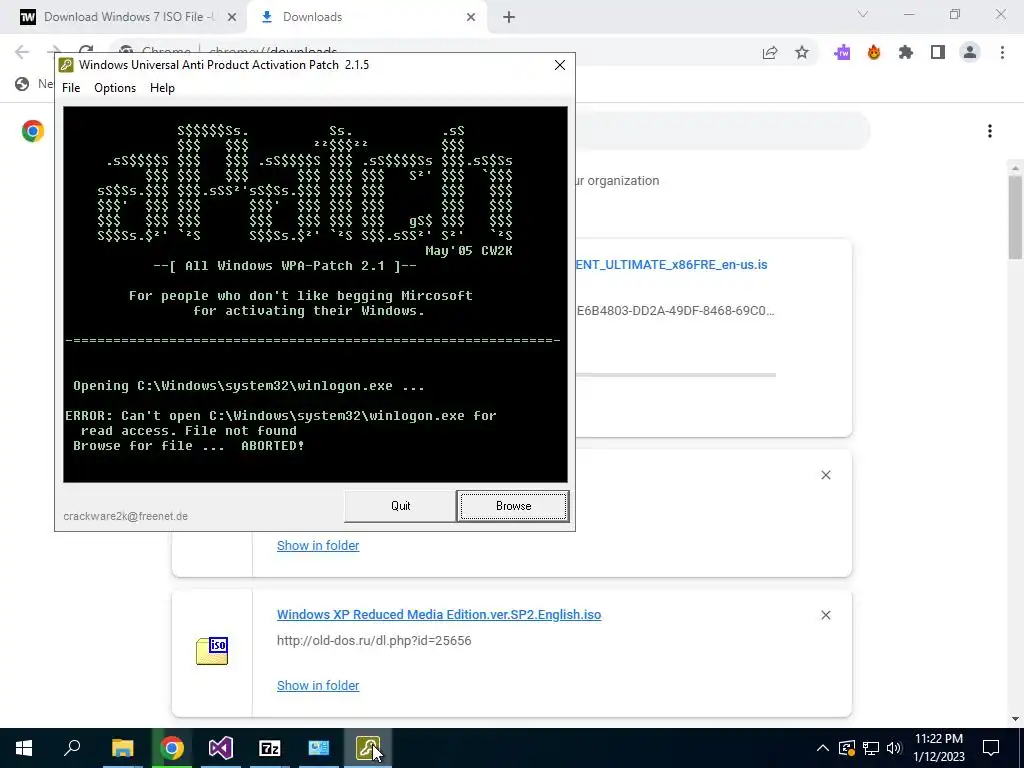Click the download progress bar

tap(675, 375)
